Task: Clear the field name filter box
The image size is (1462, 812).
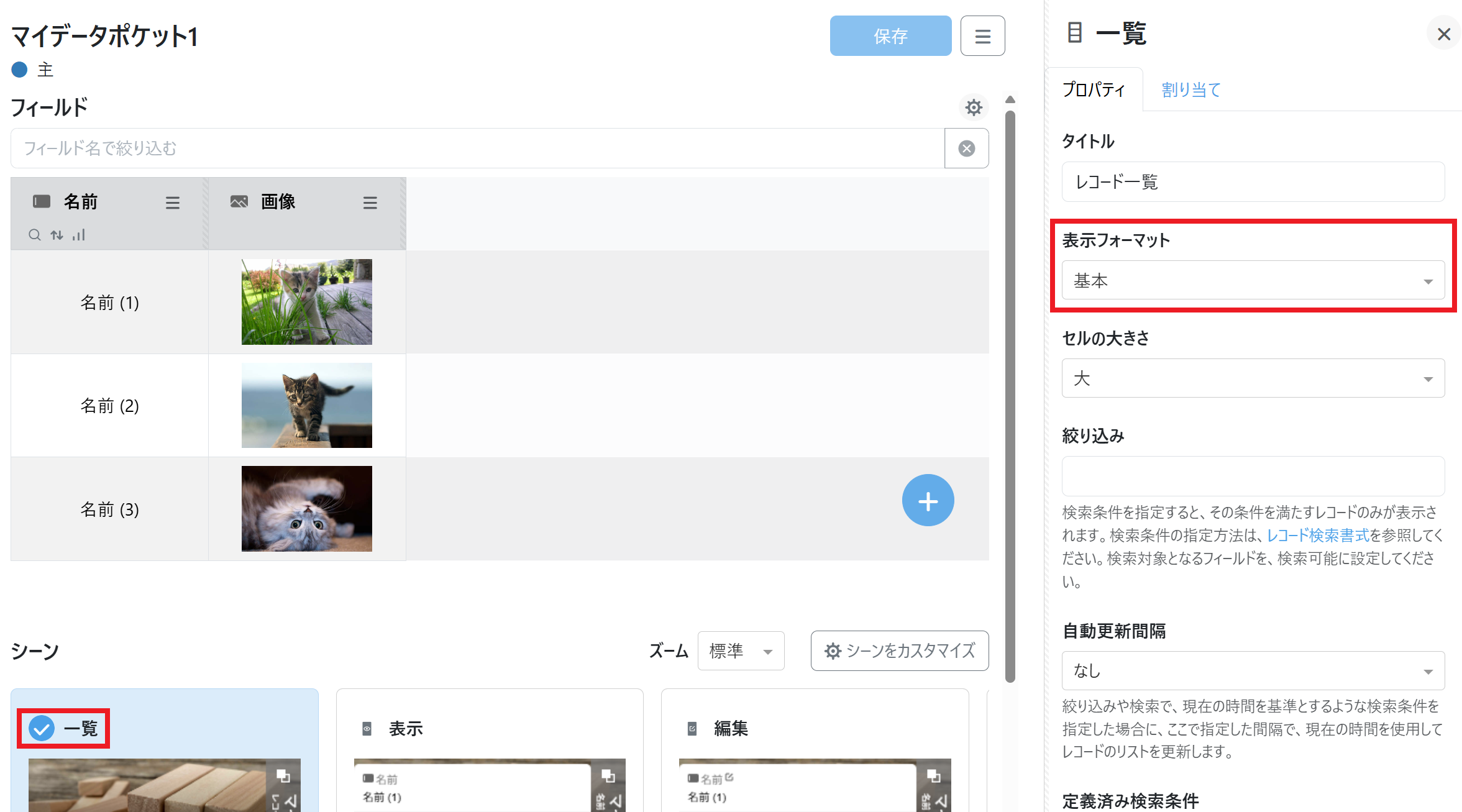Action: [966, 148]
